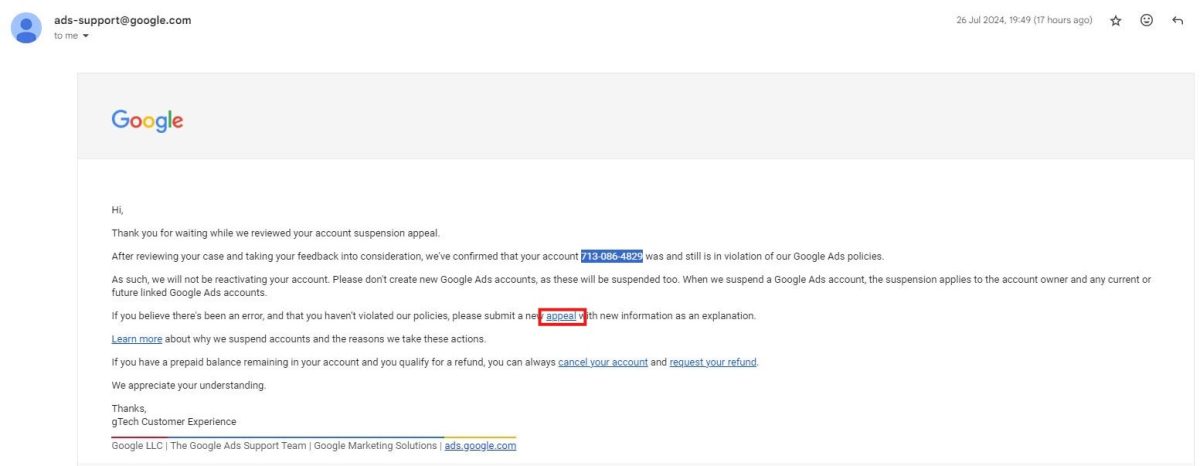This screenshot has height=466, width=1200.
Task: Open the 'Learn more' link
Action: [x=137, y=339]
